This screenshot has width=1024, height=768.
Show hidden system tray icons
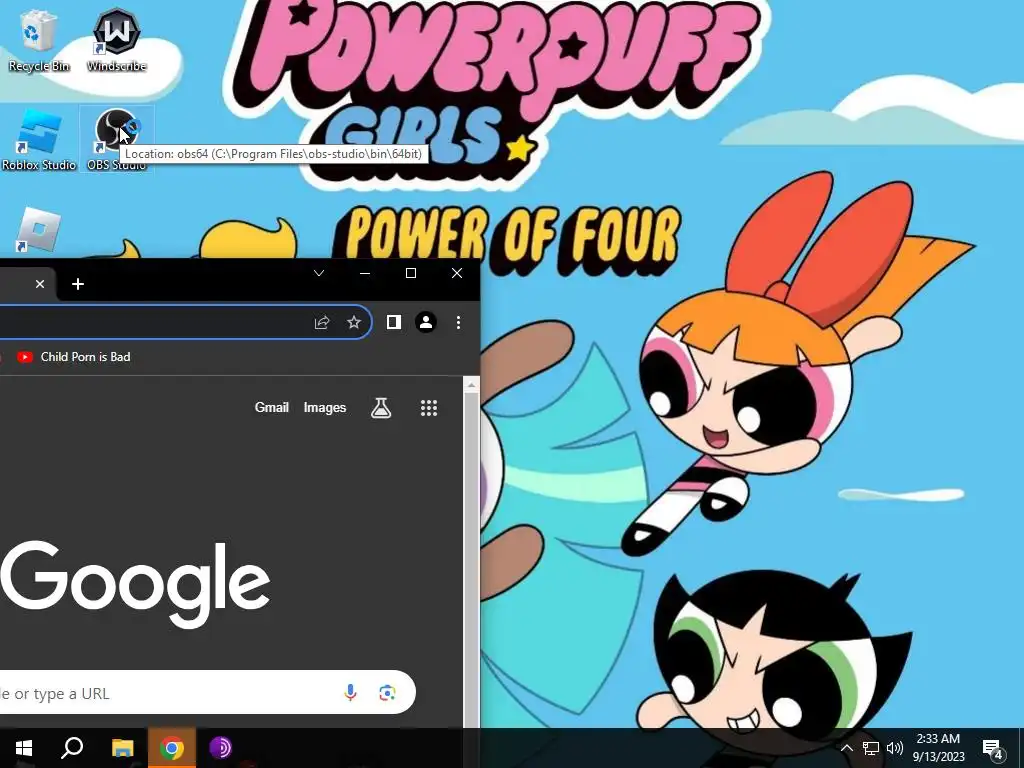(x=846, y=748)
